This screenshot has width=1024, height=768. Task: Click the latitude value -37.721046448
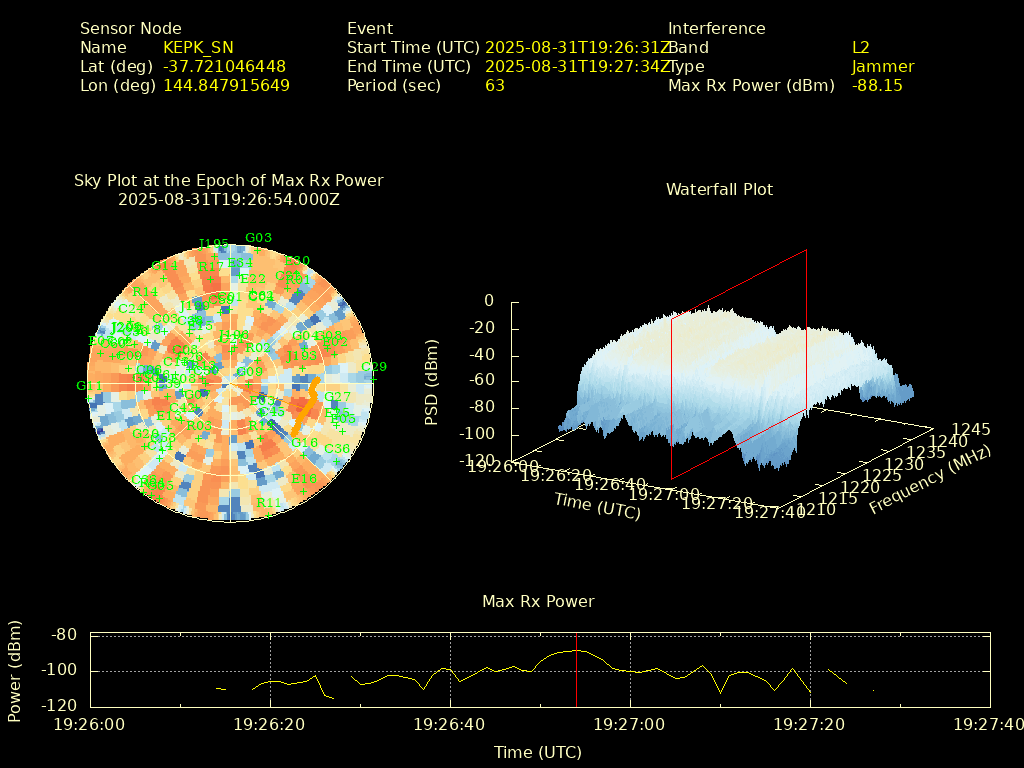225,67
